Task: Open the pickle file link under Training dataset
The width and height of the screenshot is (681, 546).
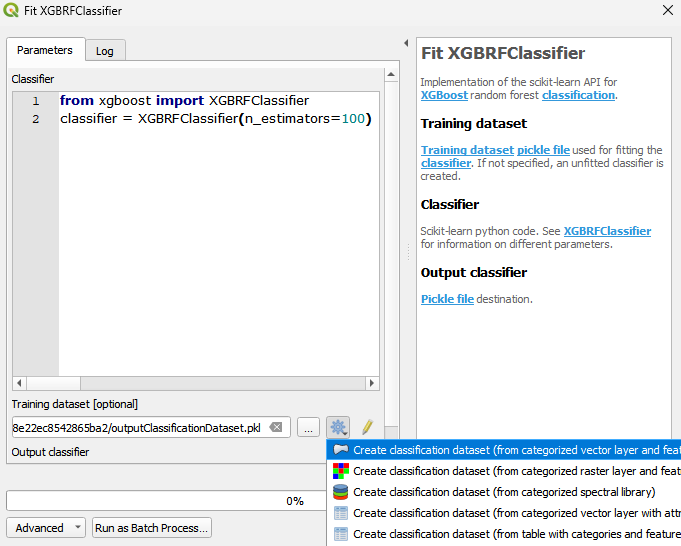Action: coord(543,150)
